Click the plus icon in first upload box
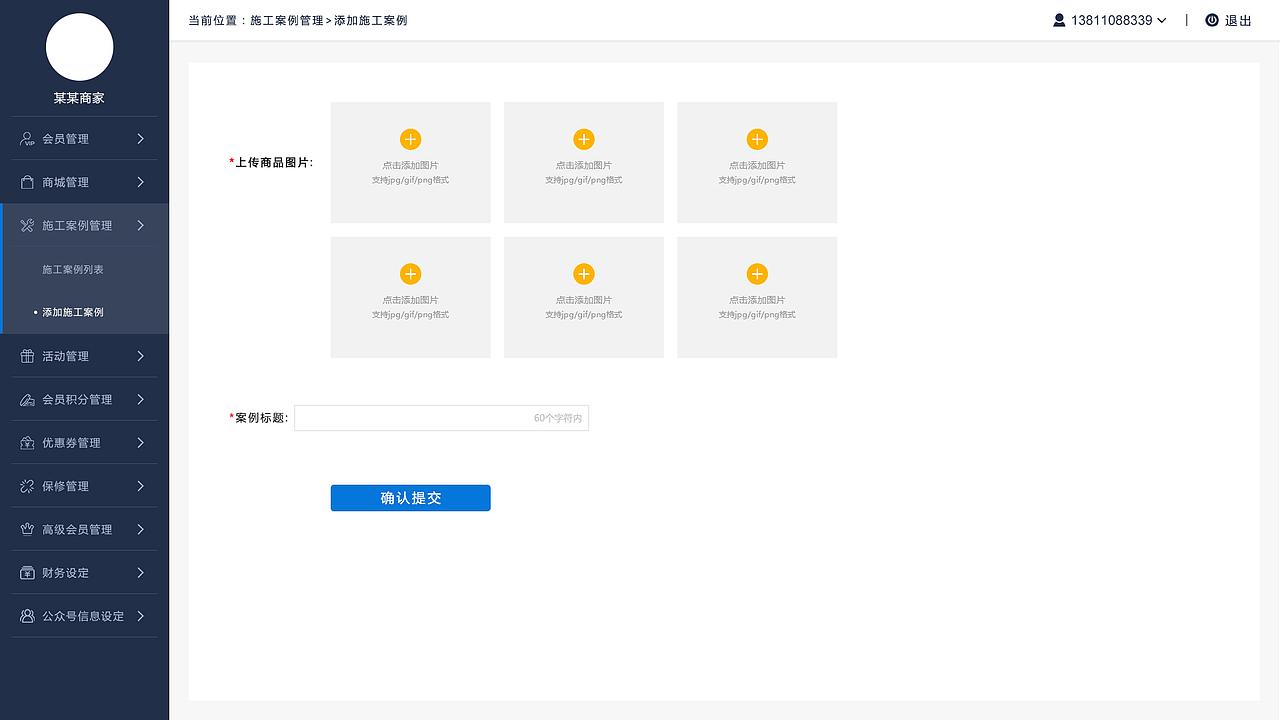The height and width of the screenshot is (720, 1280). click(x=410, y=140)
